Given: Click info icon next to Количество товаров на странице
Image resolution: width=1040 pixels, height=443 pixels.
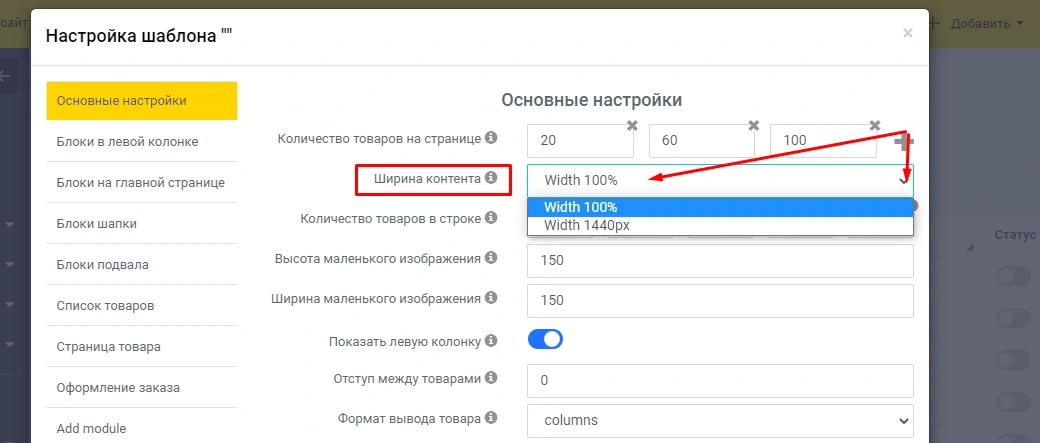Looking at the screenshot, I should click(x=491, y=138).
